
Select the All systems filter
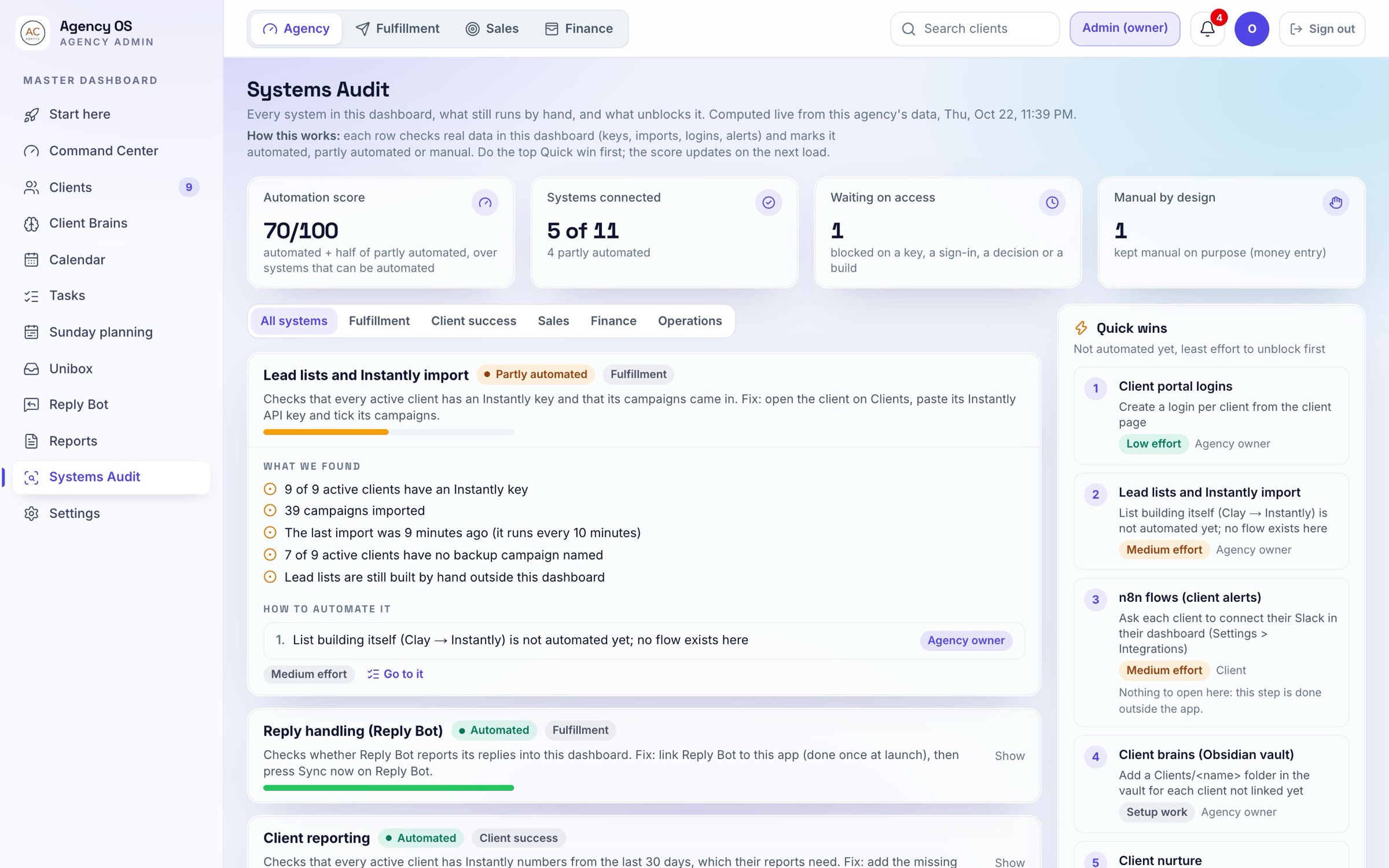[x=294, y=321]
